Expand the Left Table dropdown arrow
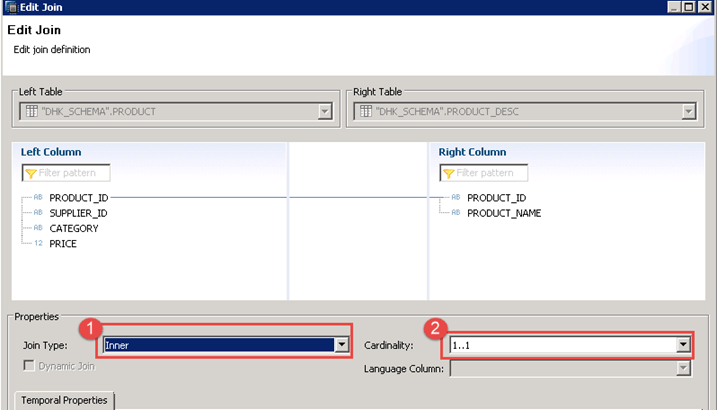Viewport: 717px width, 410px height. 324,112
